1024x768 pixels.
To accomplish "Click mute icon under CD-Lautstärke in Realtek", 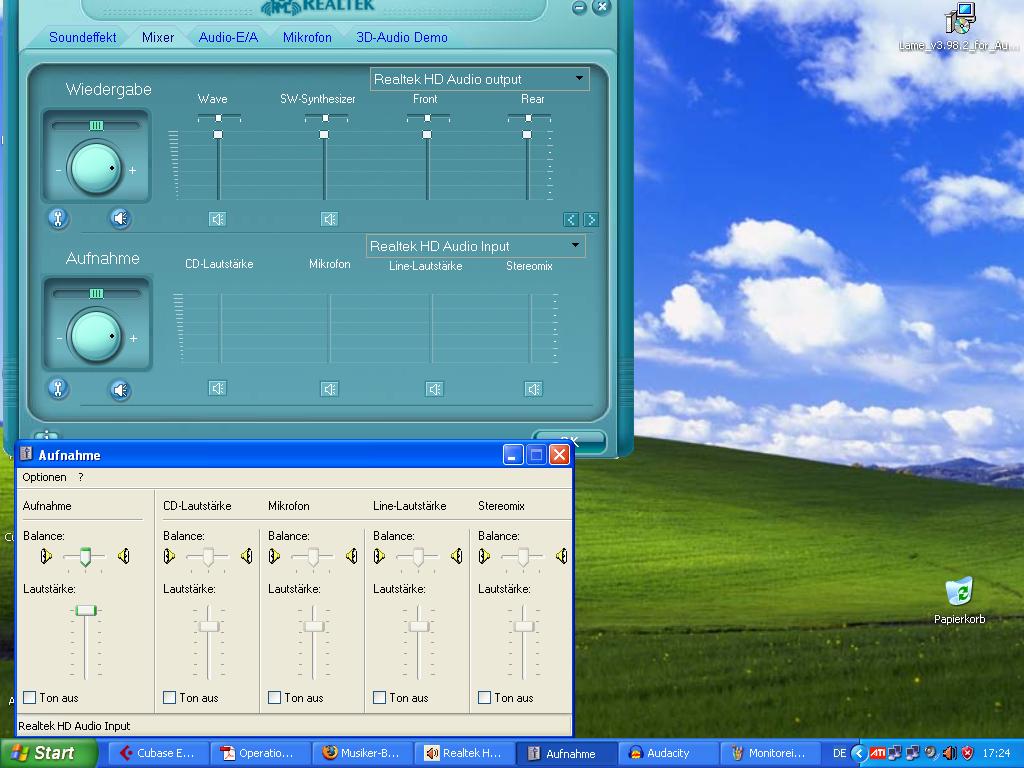I will tap(217, 389).
